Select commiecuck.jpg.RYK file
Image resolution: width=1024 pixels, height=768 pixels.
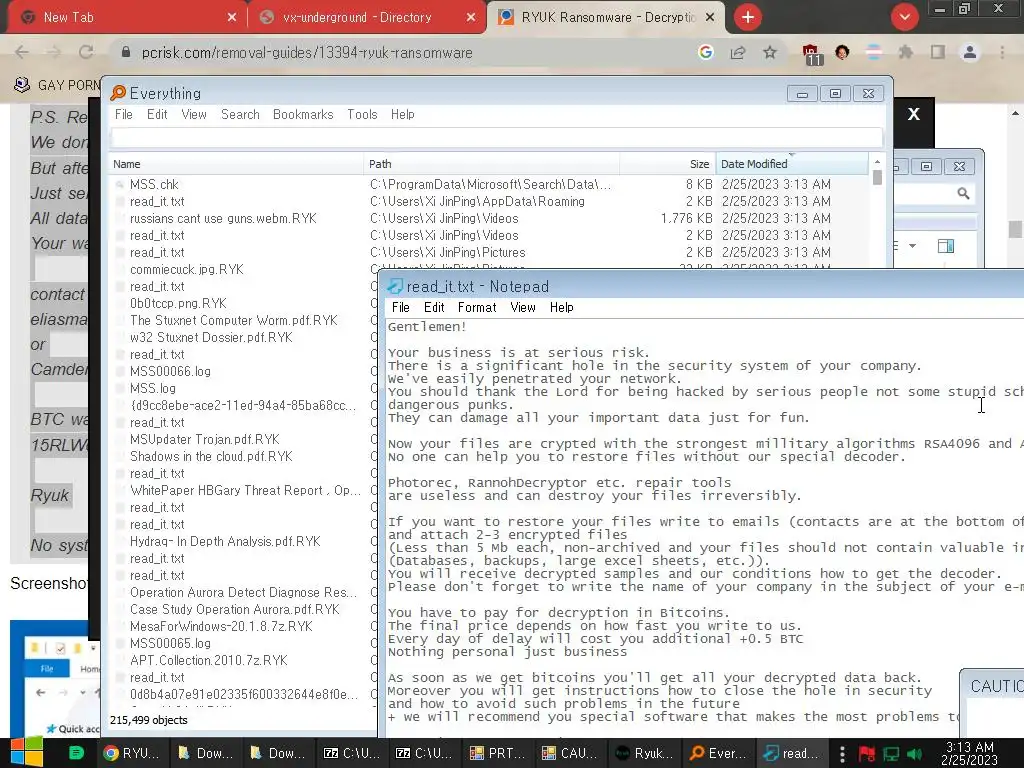pos(186,269)
